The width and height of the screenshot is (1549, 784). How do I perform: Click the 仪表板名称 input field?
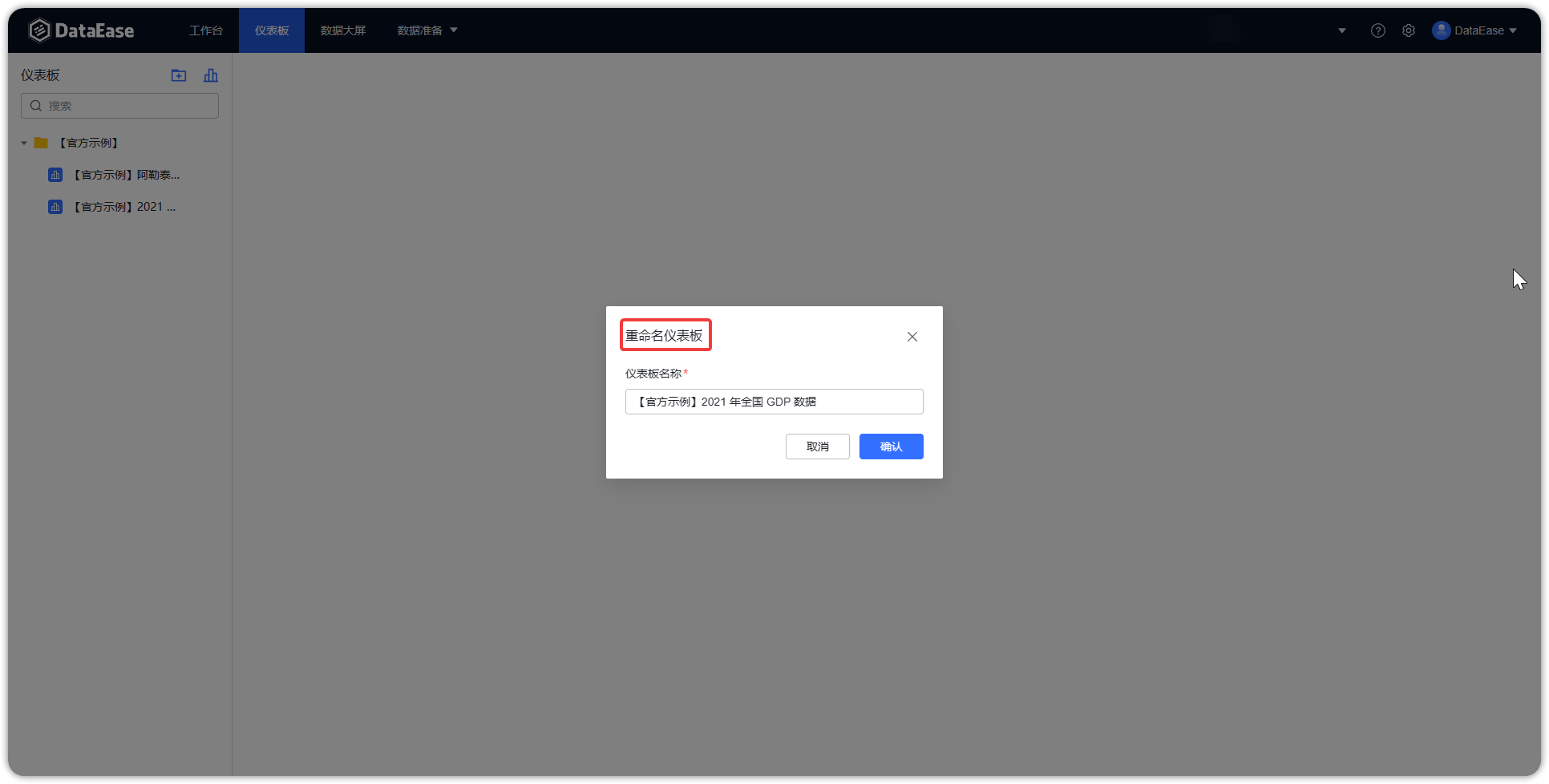coord(774,402)
